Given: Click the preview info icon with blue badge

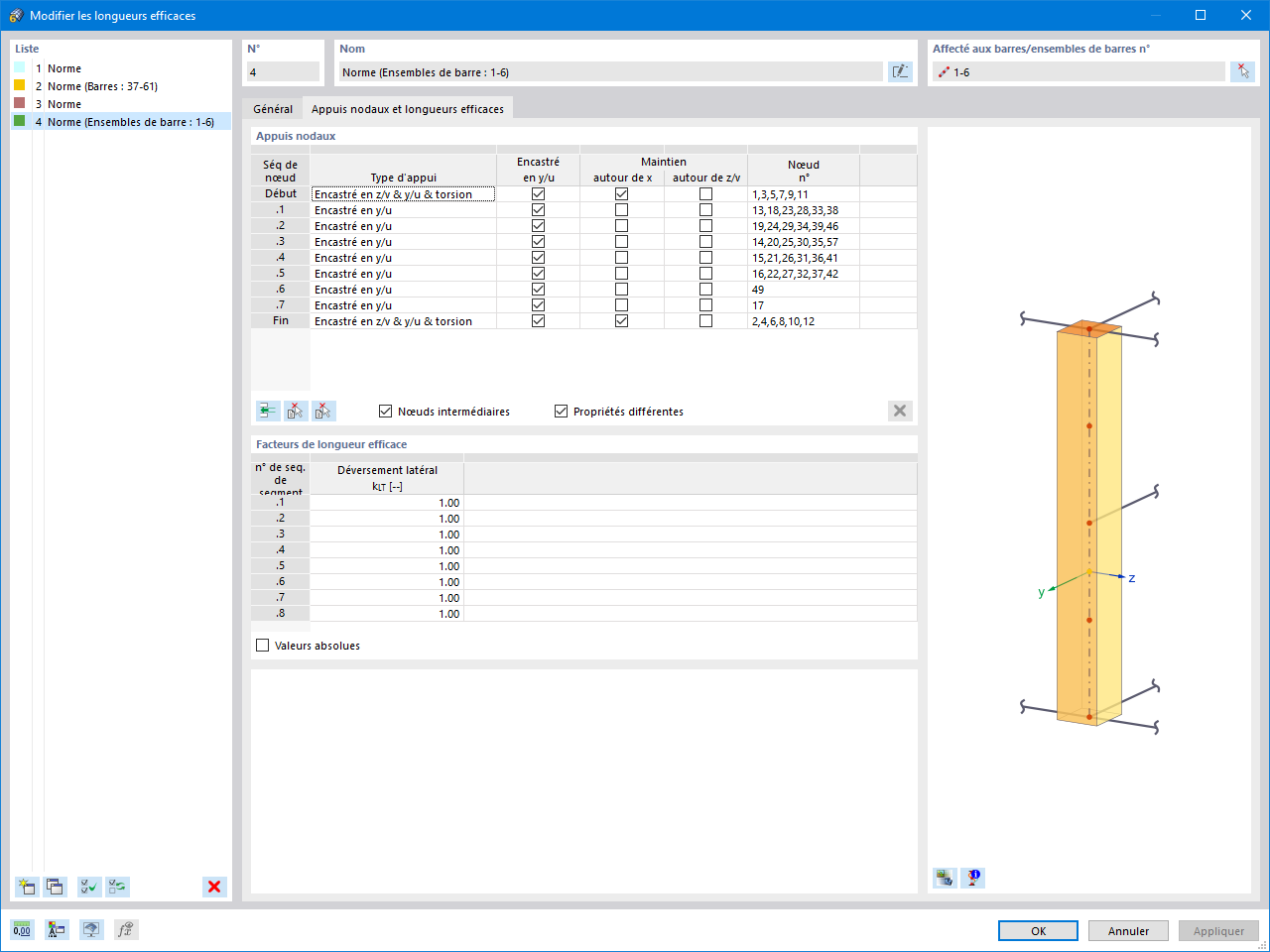Looking at the screenshot, I should (973, 878).
